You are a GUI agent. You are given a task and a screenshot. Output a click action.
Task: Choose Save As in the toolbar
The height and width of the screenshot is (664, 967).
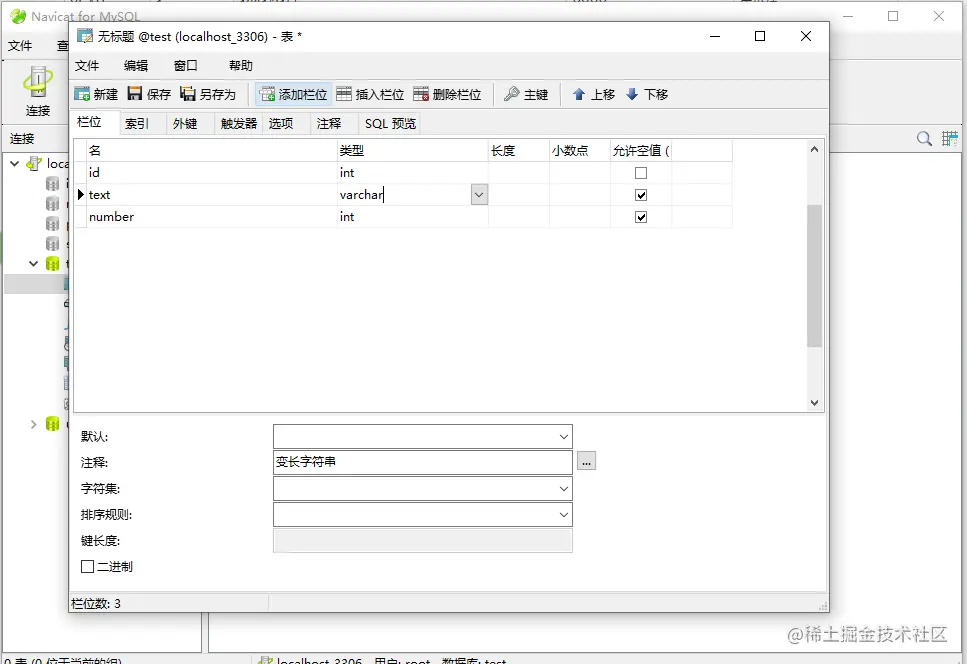(208, 94)
